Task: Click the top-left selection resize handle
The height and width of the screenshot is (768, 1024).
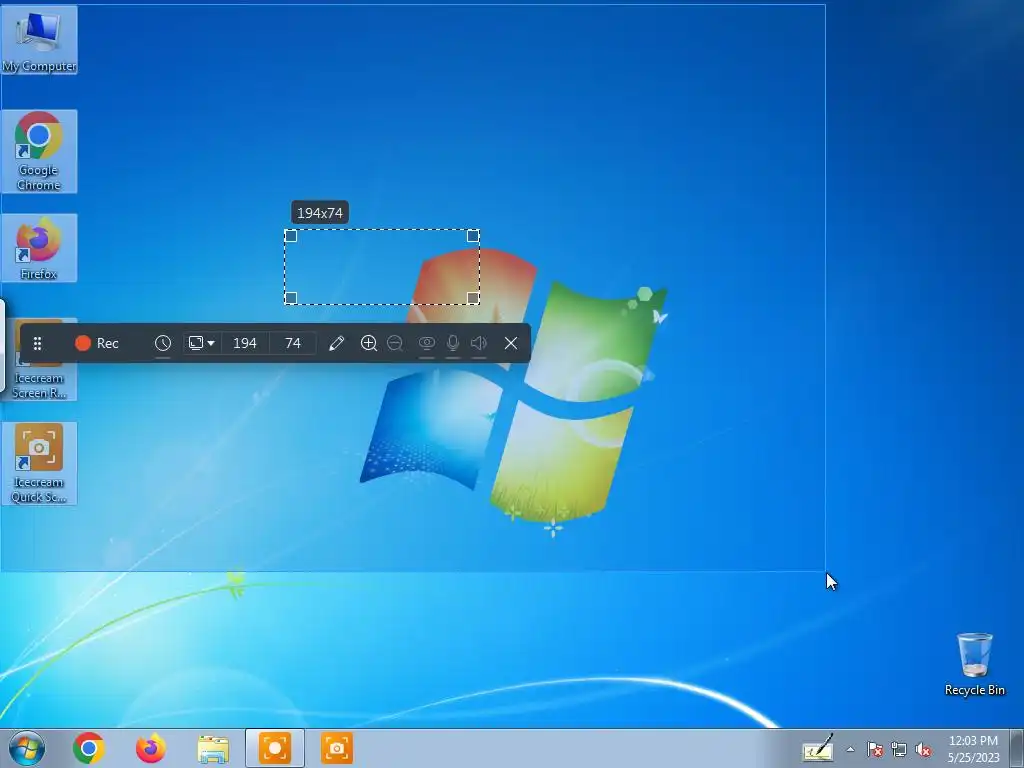Action: tap(291, 236)
